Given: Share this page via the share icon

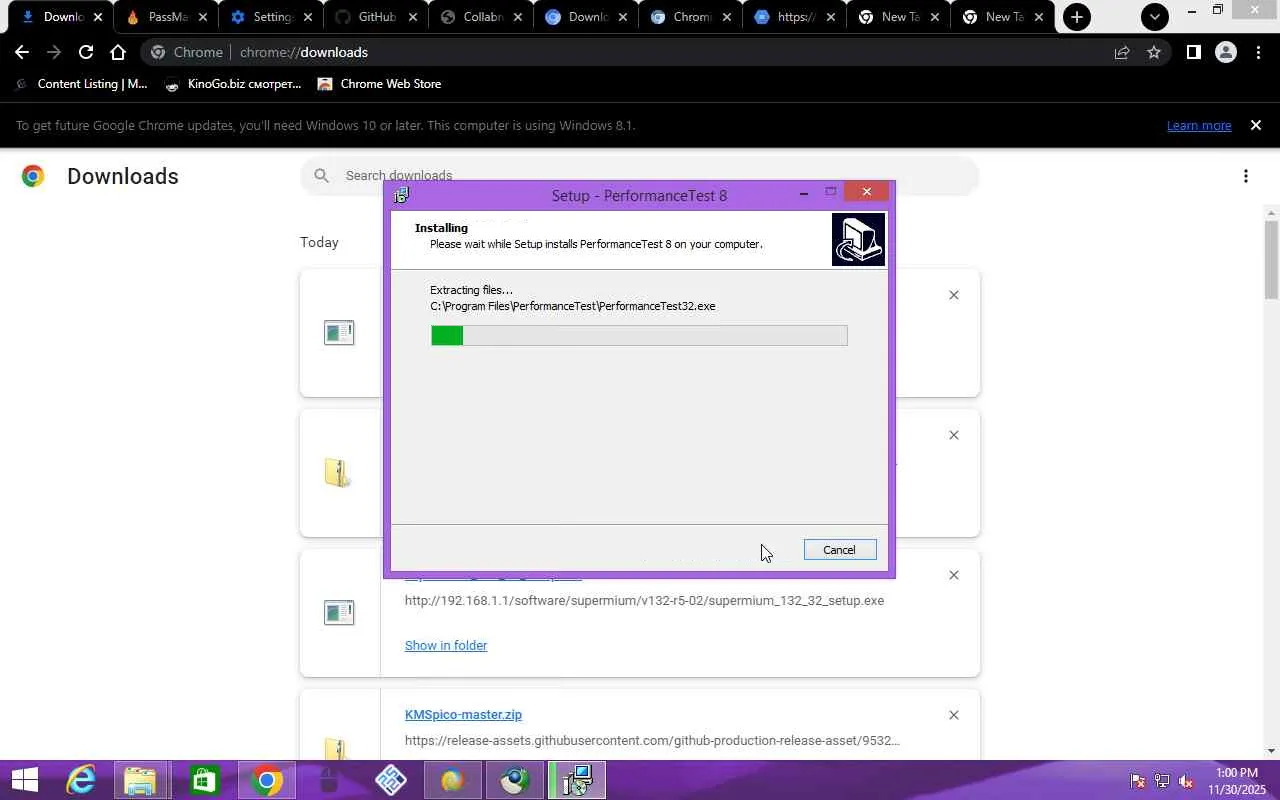Looking at the screenshot, I should click(x=1121, y=52).
